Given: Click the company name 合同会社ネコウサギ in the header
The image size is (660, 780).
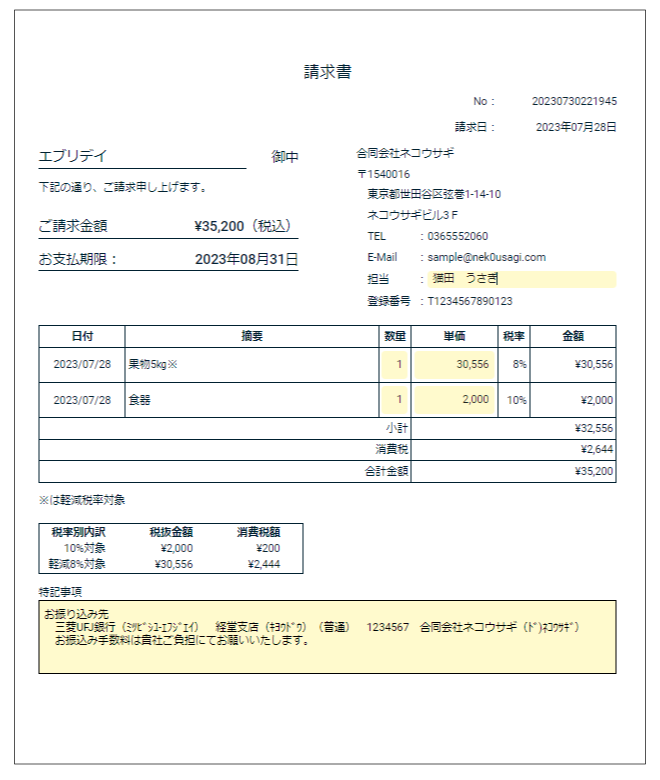Looking at the screenshot, I should point(405,154).
